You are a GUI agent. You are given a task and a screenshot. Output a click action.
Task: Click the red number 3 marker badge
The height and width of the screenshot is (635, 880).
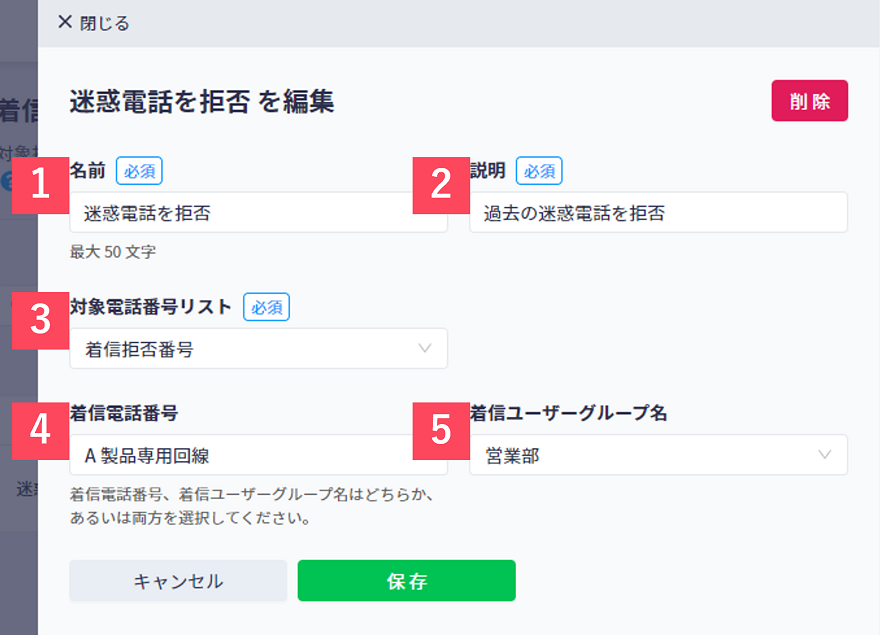40,321
